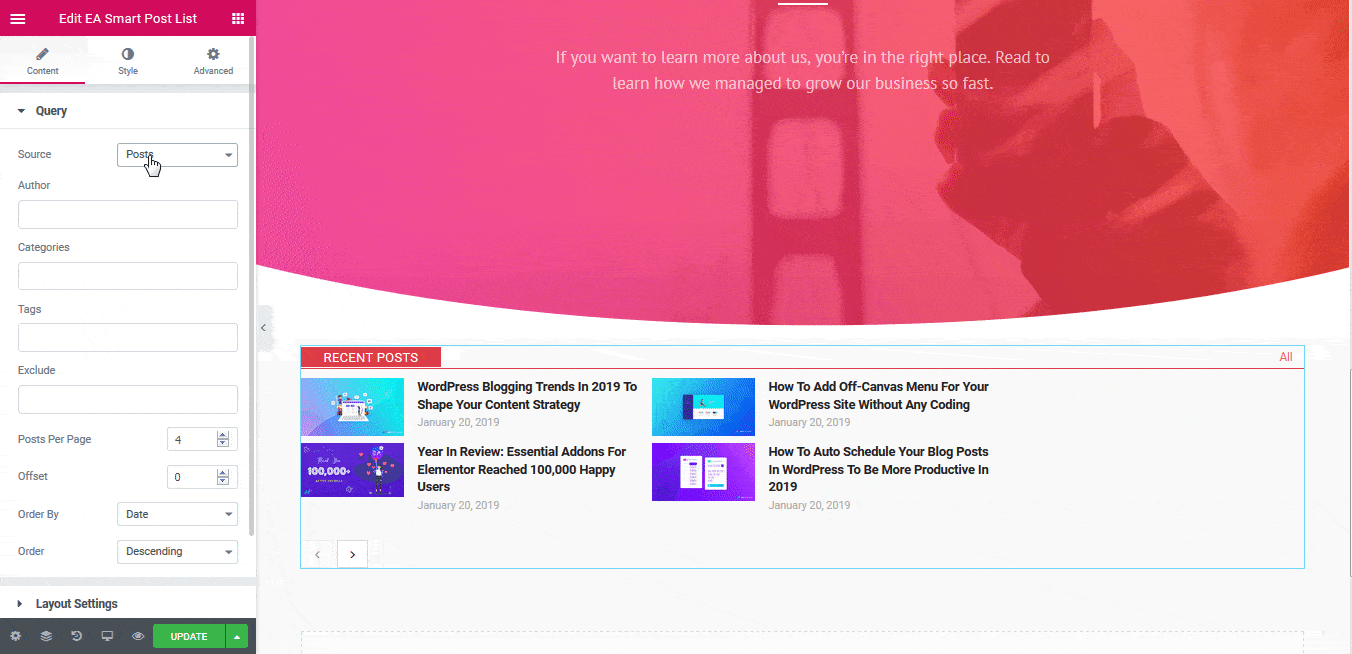This screenshot has width=1352, height=654.
Task: Collapse the panel with the left chevron handle
Action: (264, 327)
